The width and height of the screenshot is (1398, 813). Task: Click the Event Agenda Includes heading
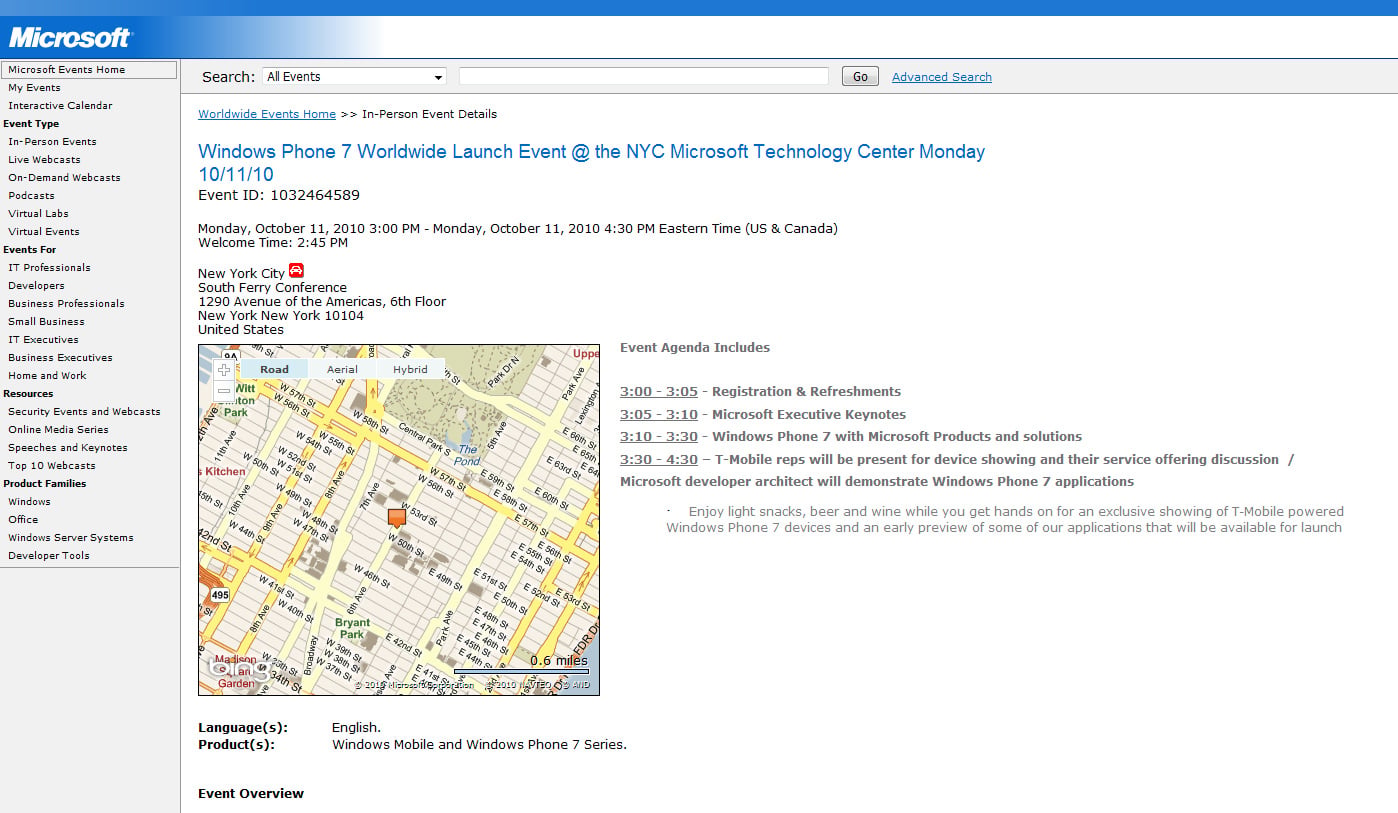click(x=695, y=348)
